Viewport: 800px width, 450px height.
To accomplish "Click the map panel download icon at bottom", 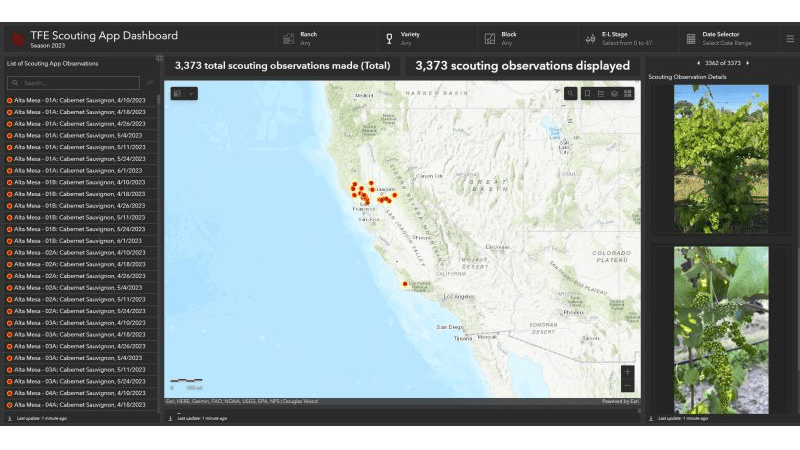I will [x=170, y=418].
